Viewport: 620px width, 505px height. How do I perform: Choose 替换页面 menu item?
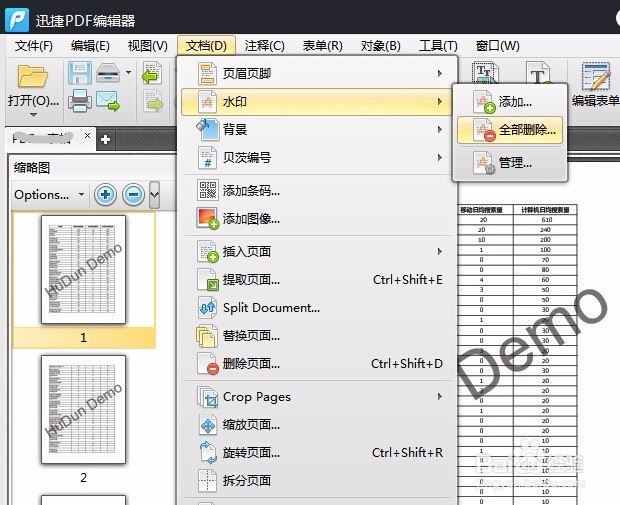[316, 336]
